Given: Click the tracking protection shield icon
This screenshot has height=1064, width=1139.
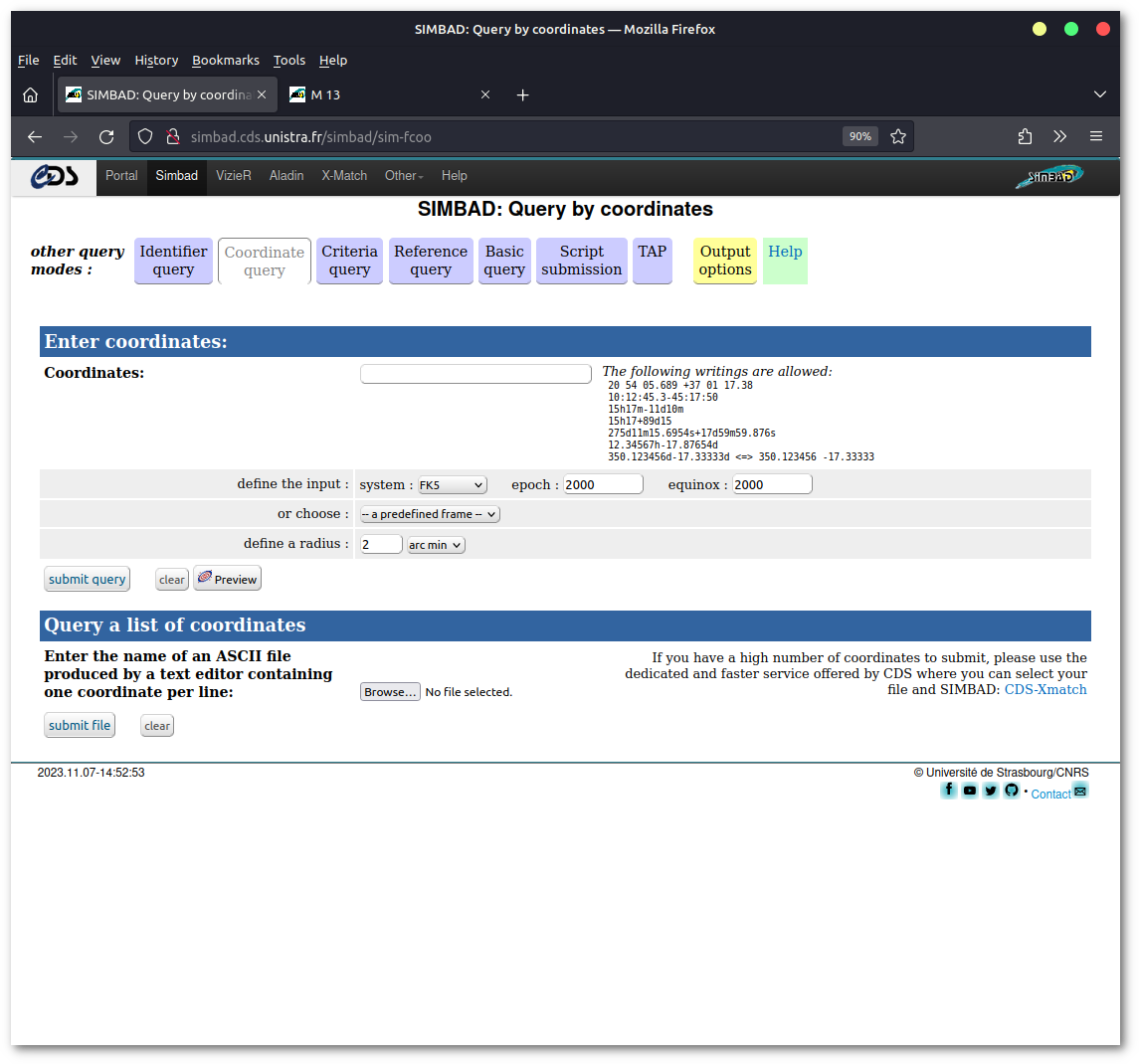Looking at the screenshot, I should click(145, 136).
